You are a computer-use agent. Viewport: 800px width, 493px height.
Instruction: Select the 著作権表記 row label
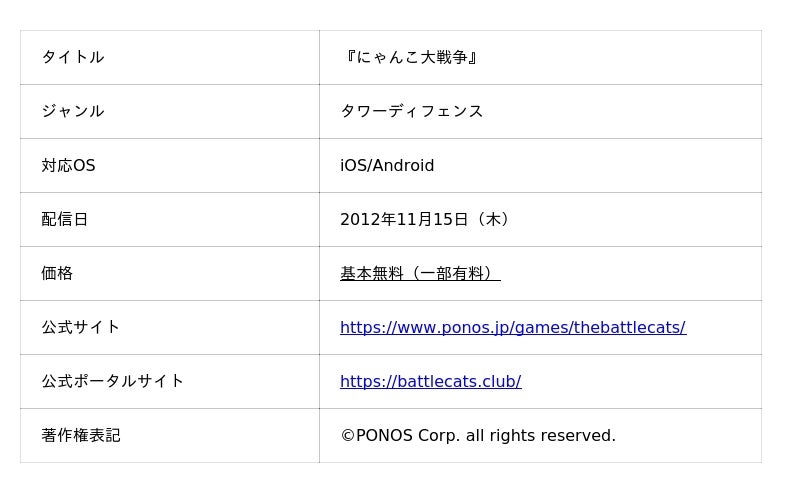click(x=80, y=436)
